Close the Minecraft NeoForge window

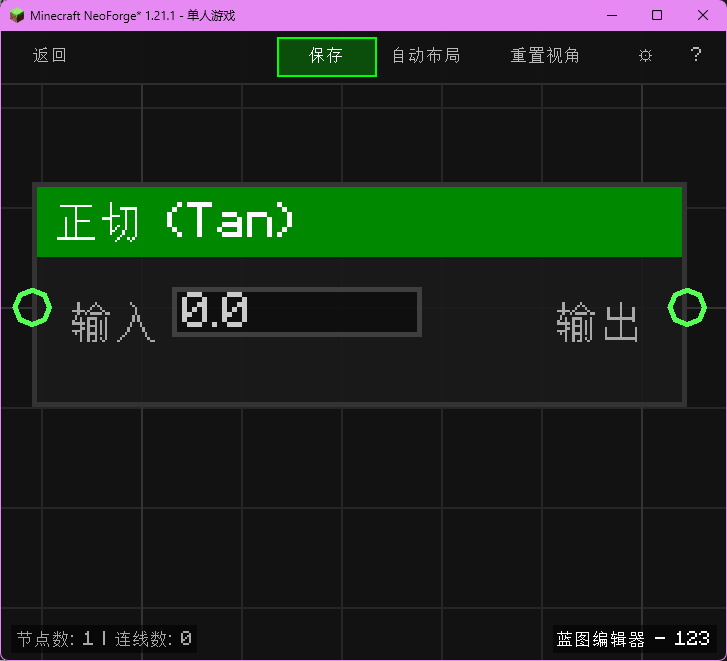tap(703, 15)
